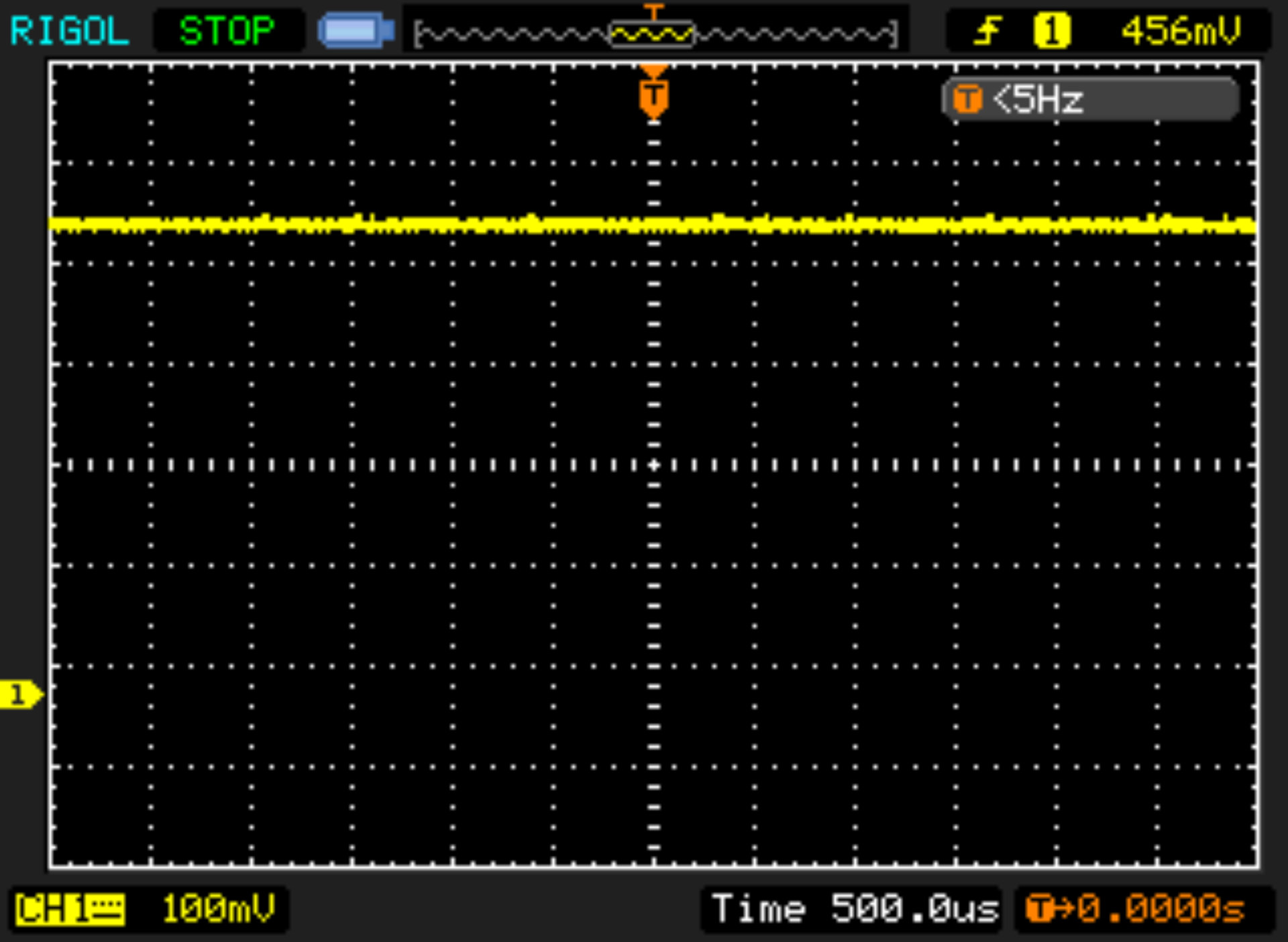Click the DC coupling symbol next to CH1
This screenshot has height=942, width=1288.
(x=107, y=910)
